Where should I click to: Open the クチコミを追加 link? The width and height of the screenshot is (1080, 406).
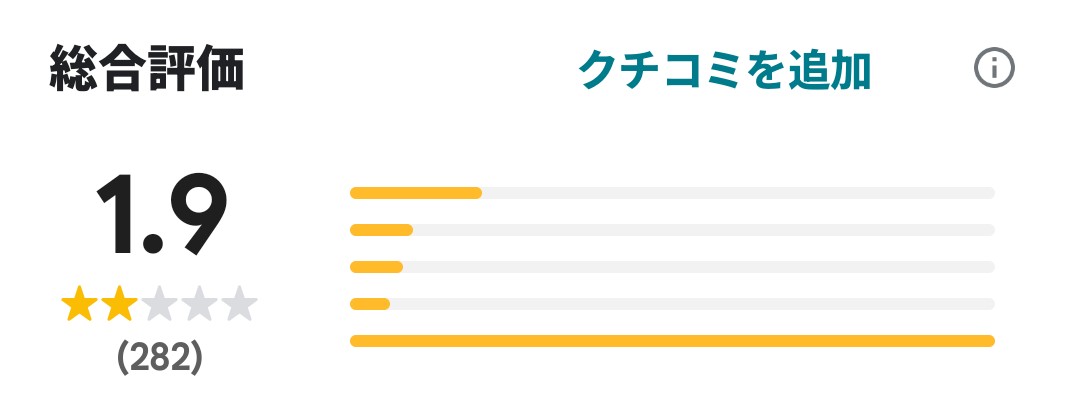(x=725, y=70)
